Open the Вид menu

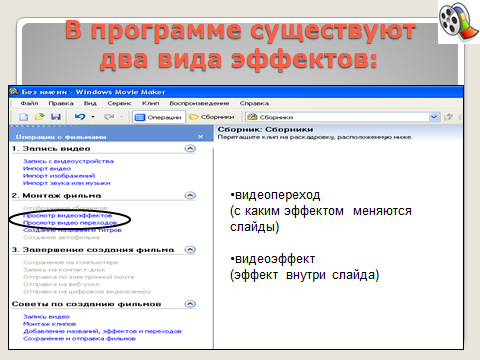90,104
